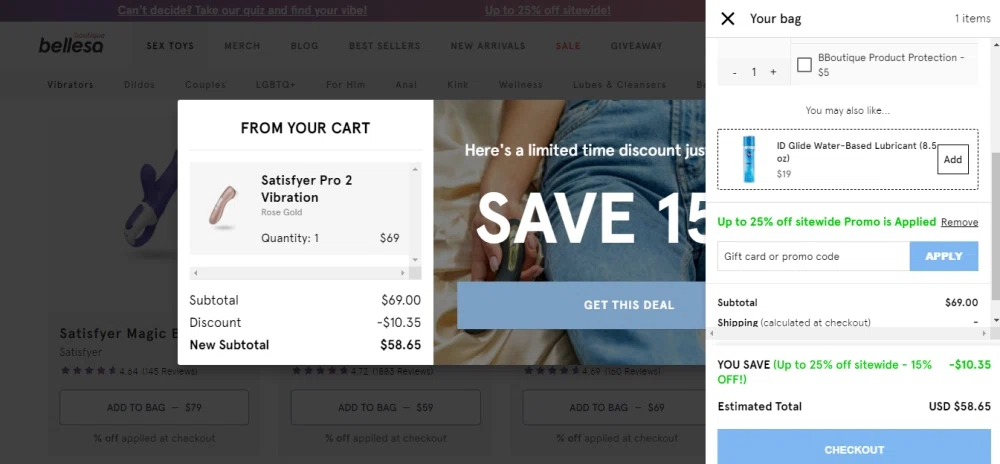Click the Satisfyer Pro 2 cart image
Image resolution: width=1000 pixels, height=464 pixels.
click(x=222, y=206)
